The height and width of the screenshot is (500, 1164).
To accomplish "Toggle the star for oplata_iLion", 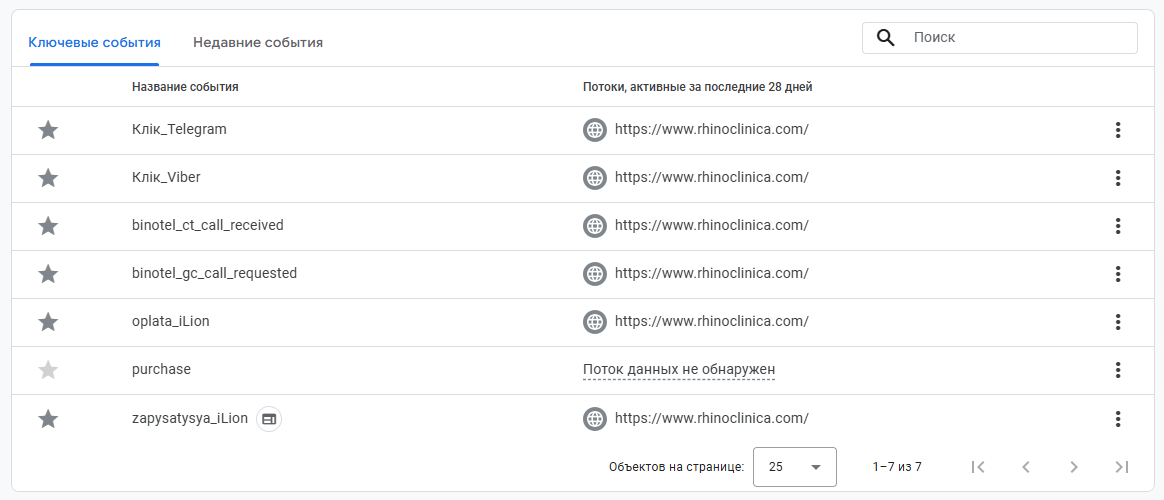I will tap(48, 322).
